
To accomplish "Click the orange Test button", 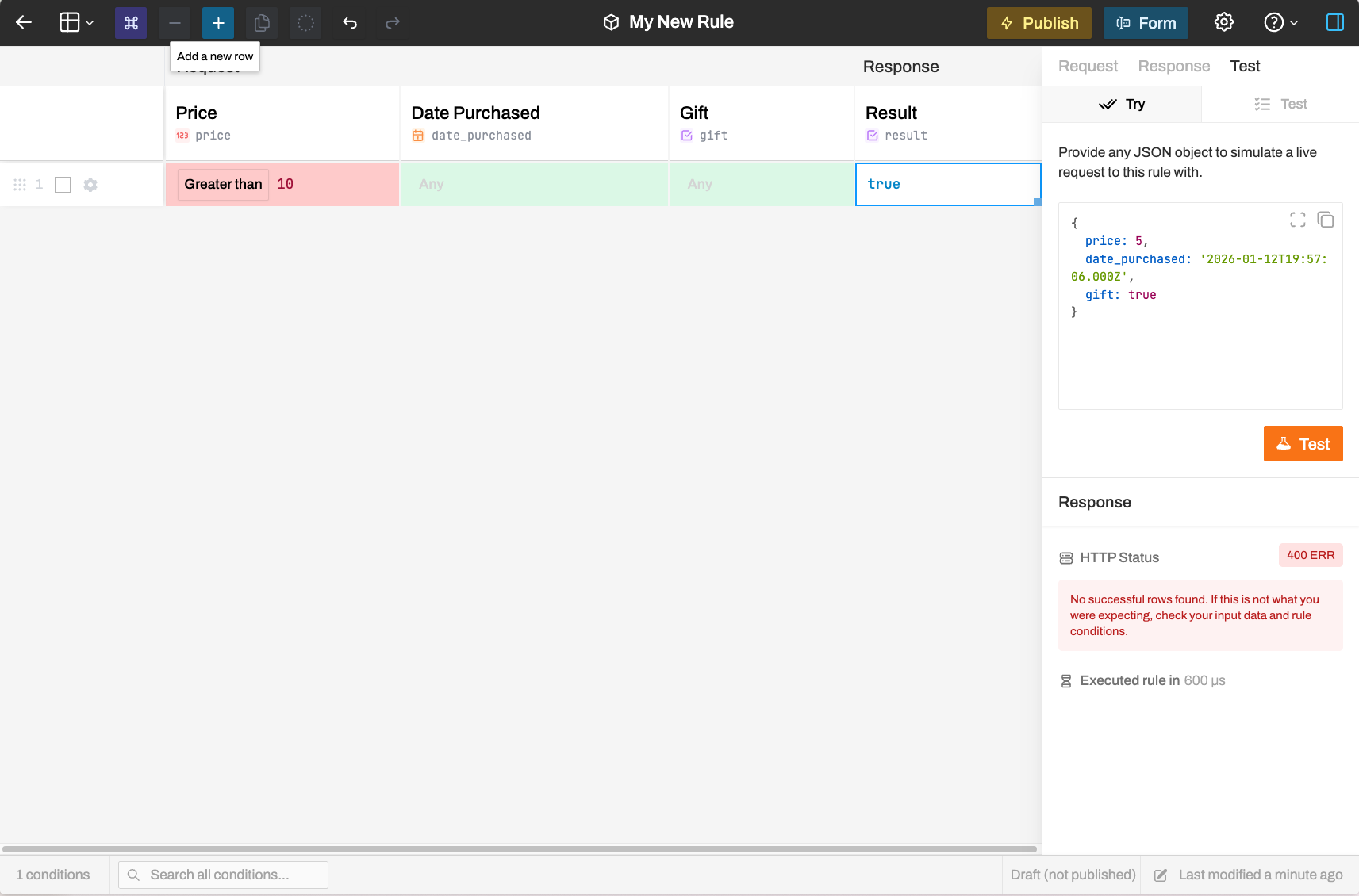I will coord(1303,444).
